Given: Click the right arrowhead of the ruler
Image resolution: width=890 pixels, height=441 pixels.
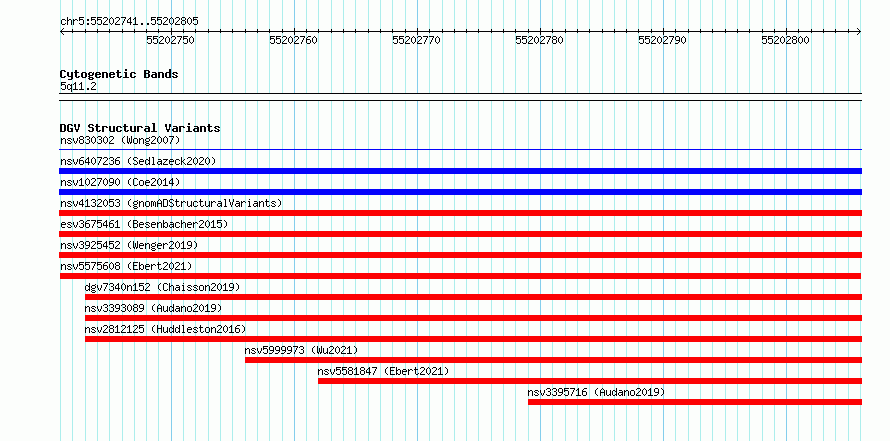Looking at the screenshot, I should 859,32.
